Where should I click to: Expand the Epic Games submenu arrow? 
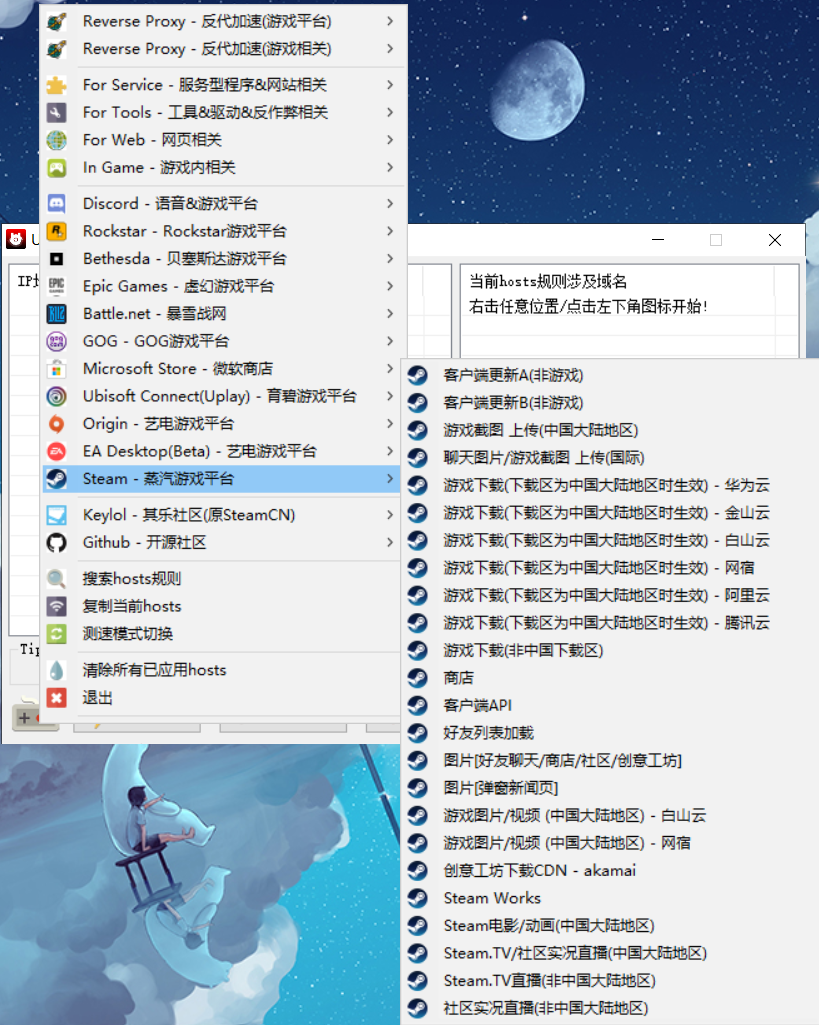click(x=390, y=286)
